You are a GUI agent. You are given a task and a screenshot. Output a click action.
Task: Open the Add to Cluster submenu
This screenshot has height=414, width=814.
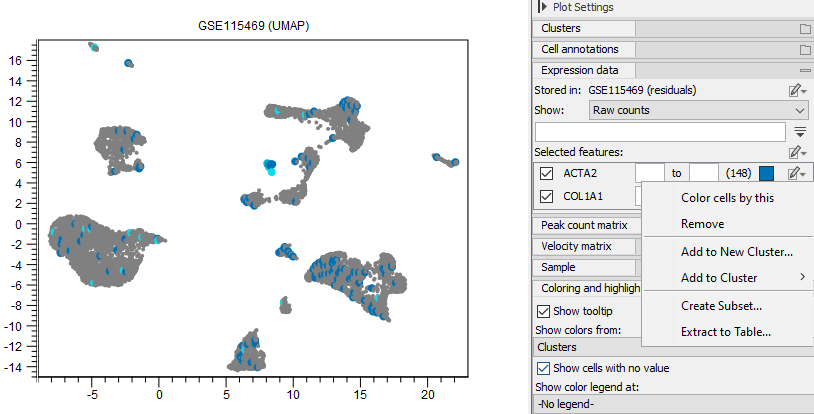[727, 278]
